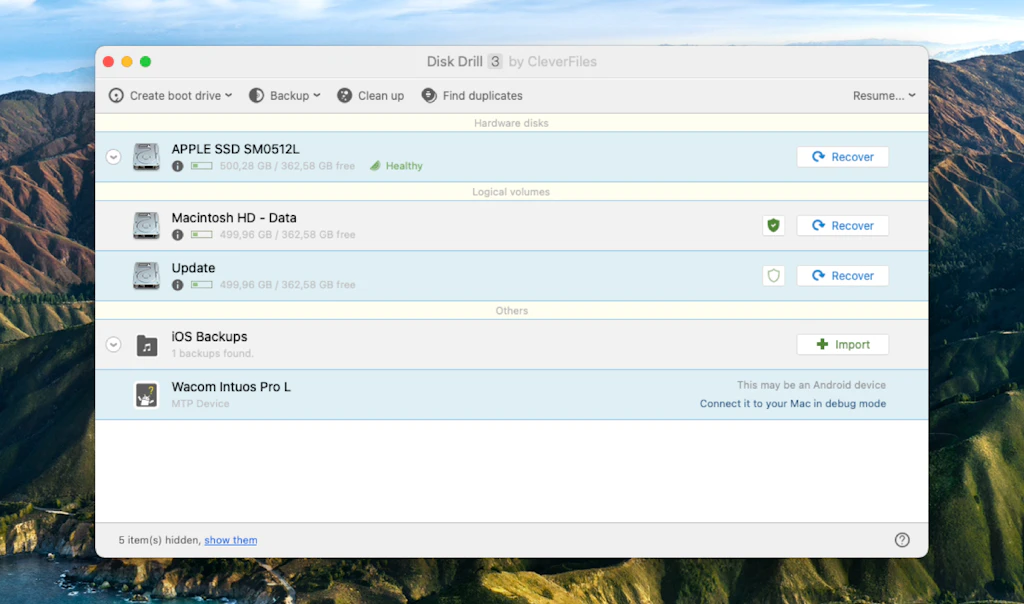
Task: Show info for the Update volume
Action: pyautogui.click(x=177, y=285)
